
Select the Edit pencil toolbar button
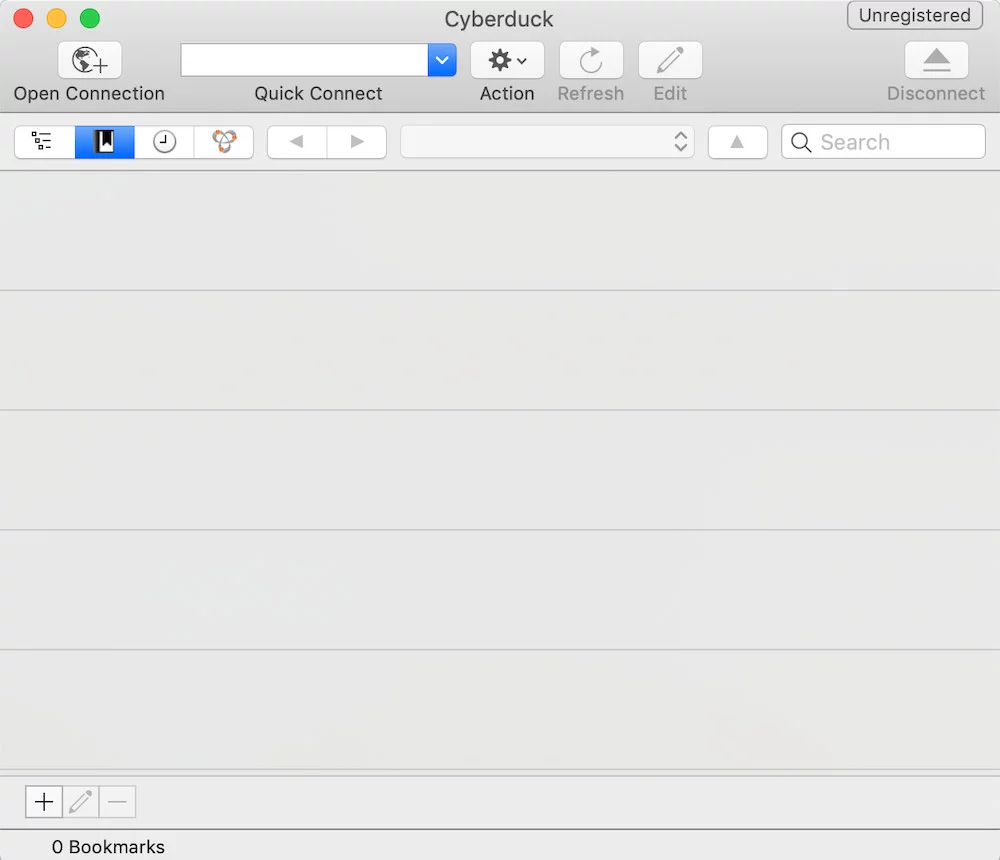coord(670,60)
